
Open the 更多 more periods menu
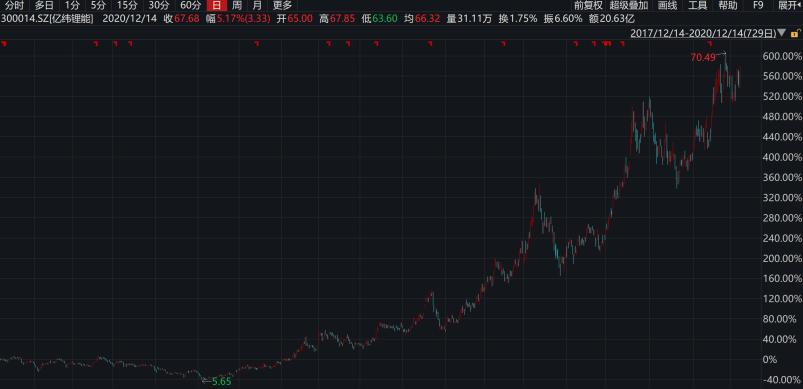click(282, 6)
